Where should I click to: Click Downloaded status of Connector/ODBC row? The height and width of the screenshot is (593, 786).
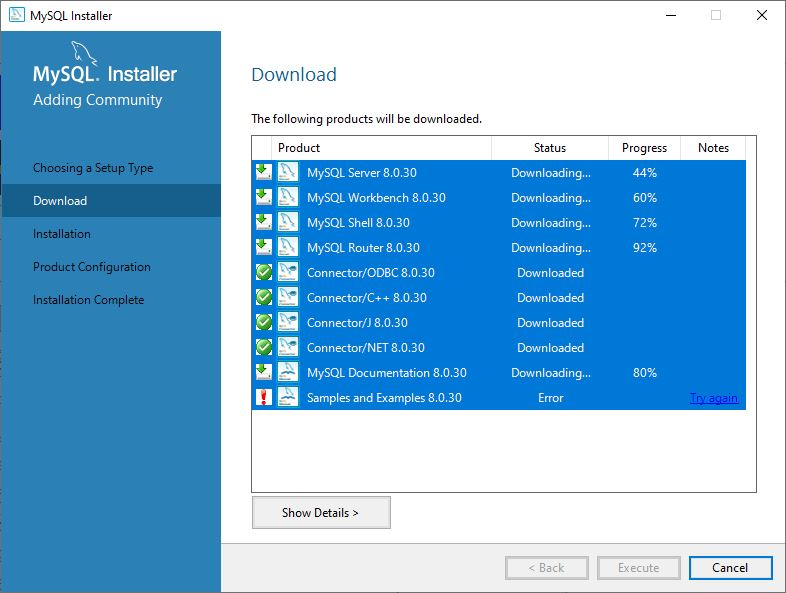550,273
